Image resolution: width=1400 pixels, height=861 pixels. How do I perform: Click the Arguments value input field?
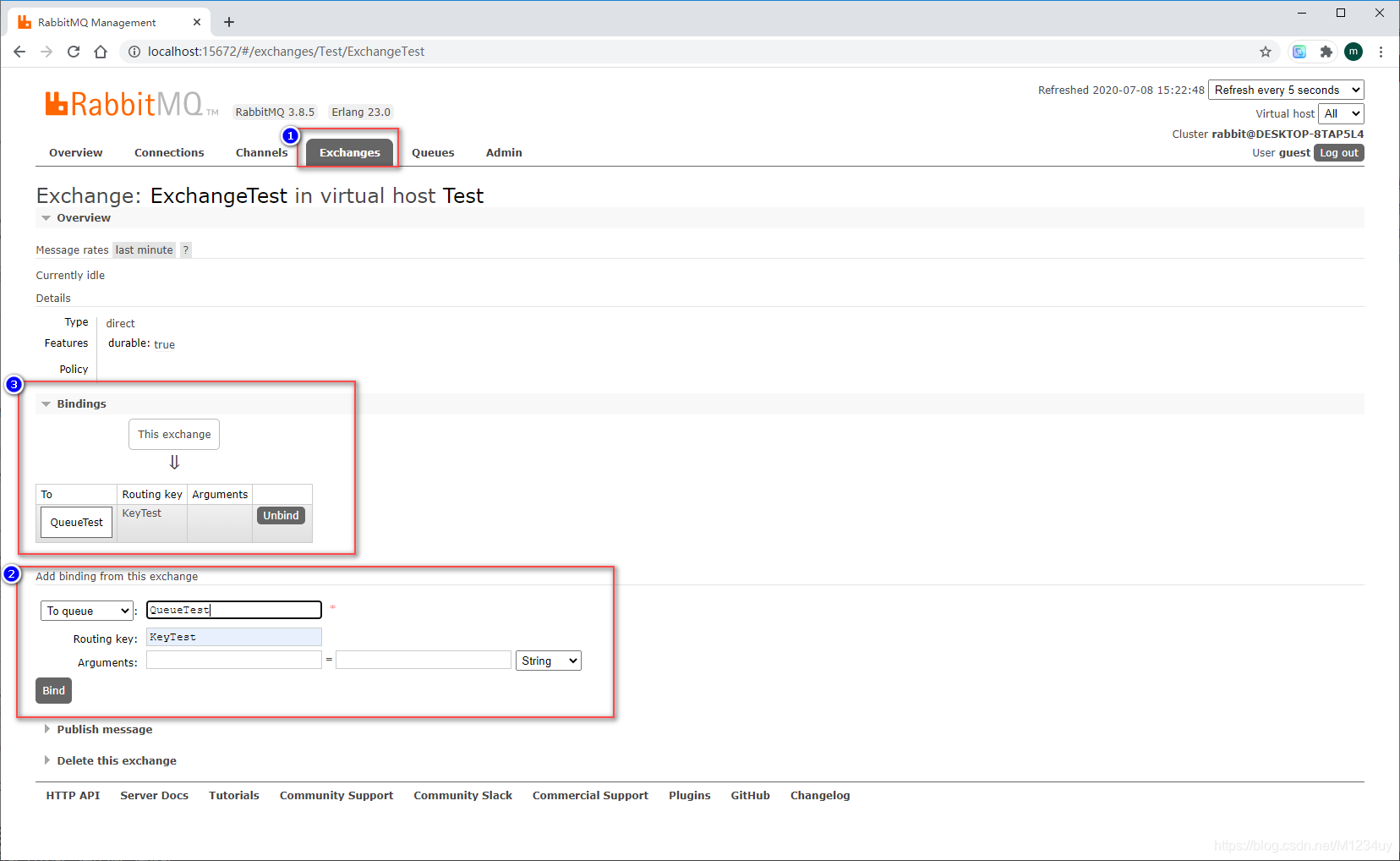point(424,660)
